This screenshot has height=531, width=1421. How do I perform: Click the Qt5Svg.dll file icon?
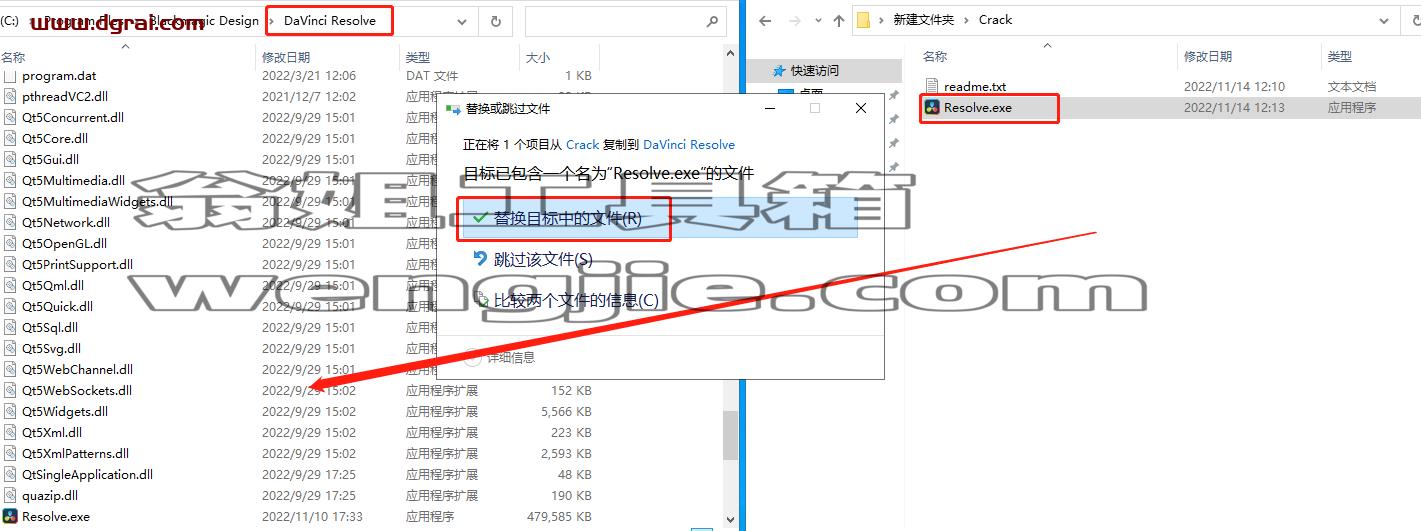pos(10,349)
